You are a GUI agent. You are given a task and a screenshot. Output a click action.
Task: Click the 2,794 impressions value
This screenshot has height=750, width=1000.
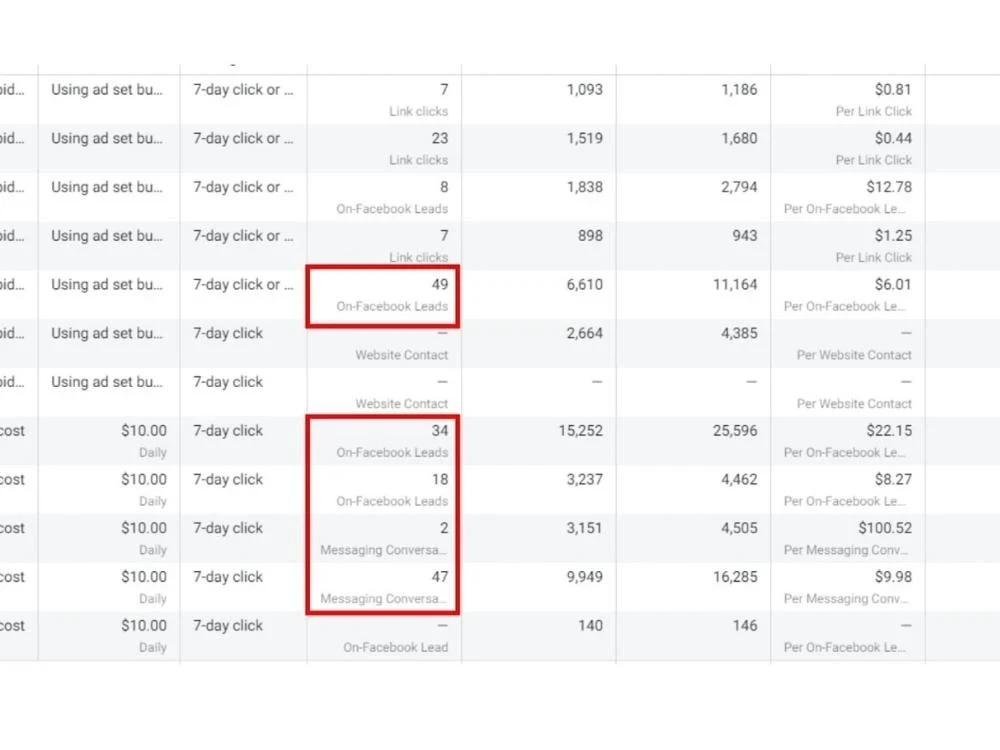click(x=739, y=188)
